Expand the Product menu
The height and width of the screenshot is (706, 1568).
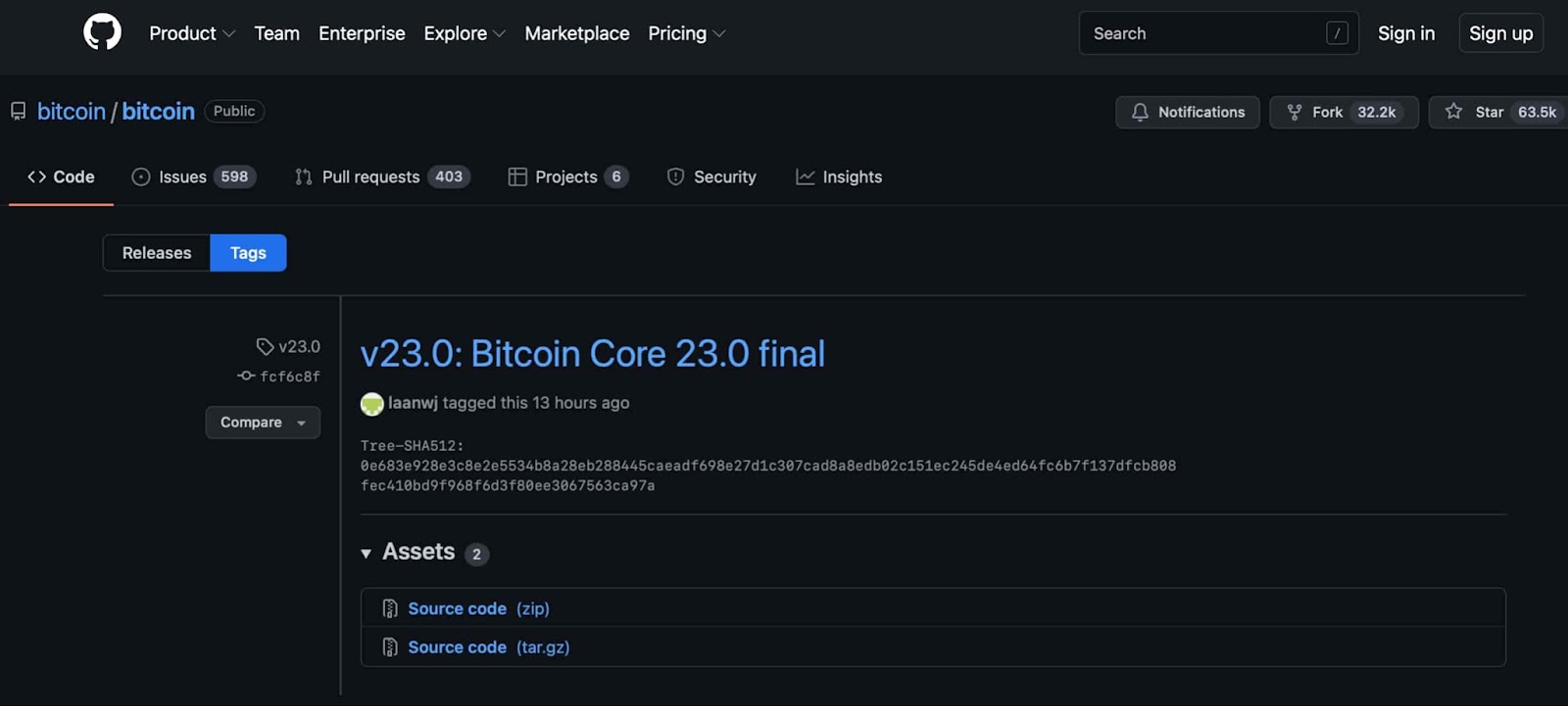pos(192,33)
